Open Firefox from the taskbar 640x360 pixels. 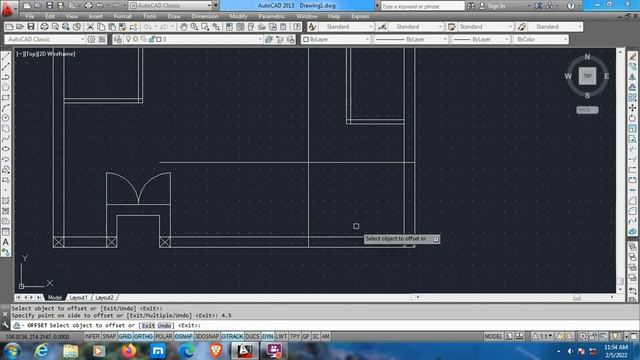click(x=129, y=351)
